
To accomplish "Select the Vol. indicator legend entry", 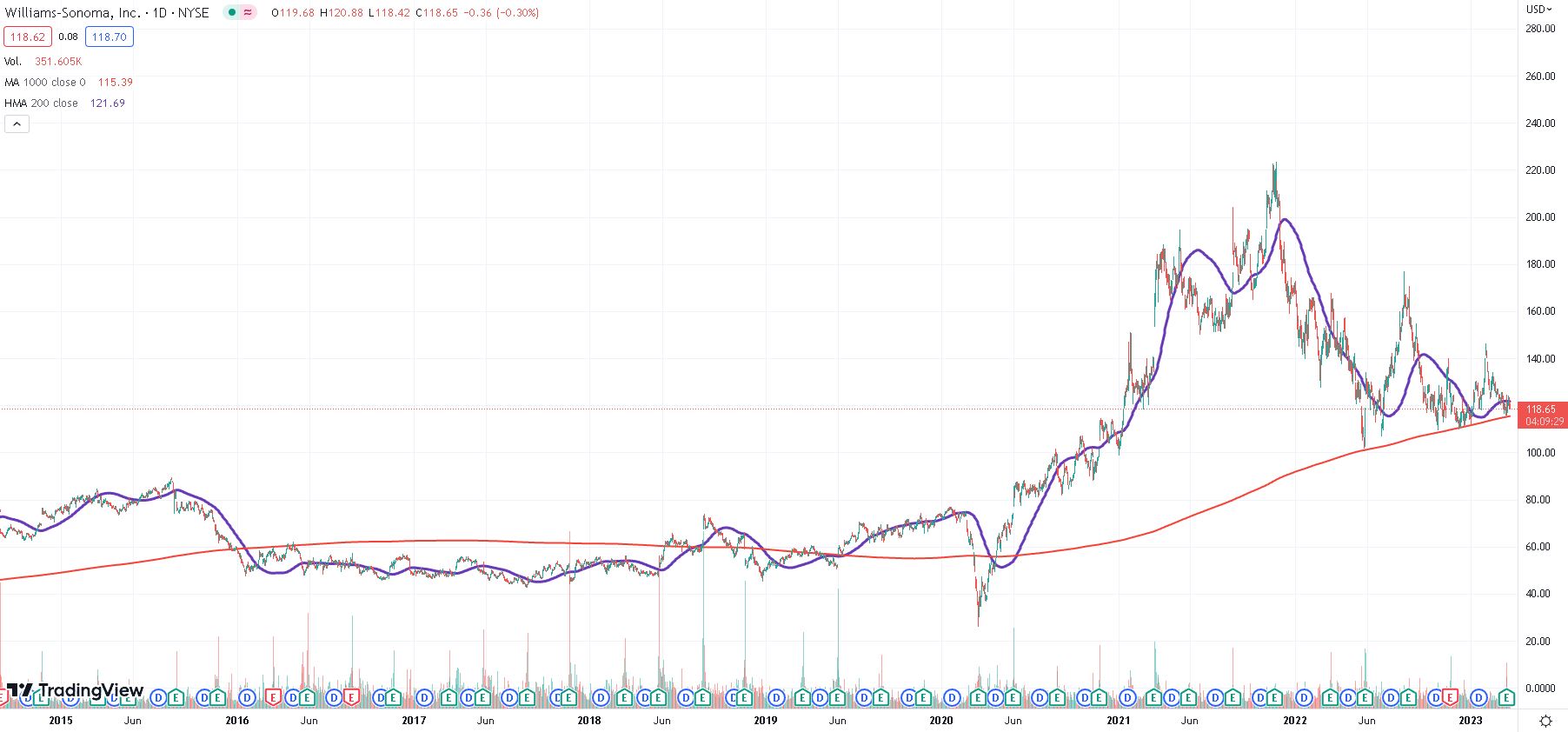I will 13,62.
